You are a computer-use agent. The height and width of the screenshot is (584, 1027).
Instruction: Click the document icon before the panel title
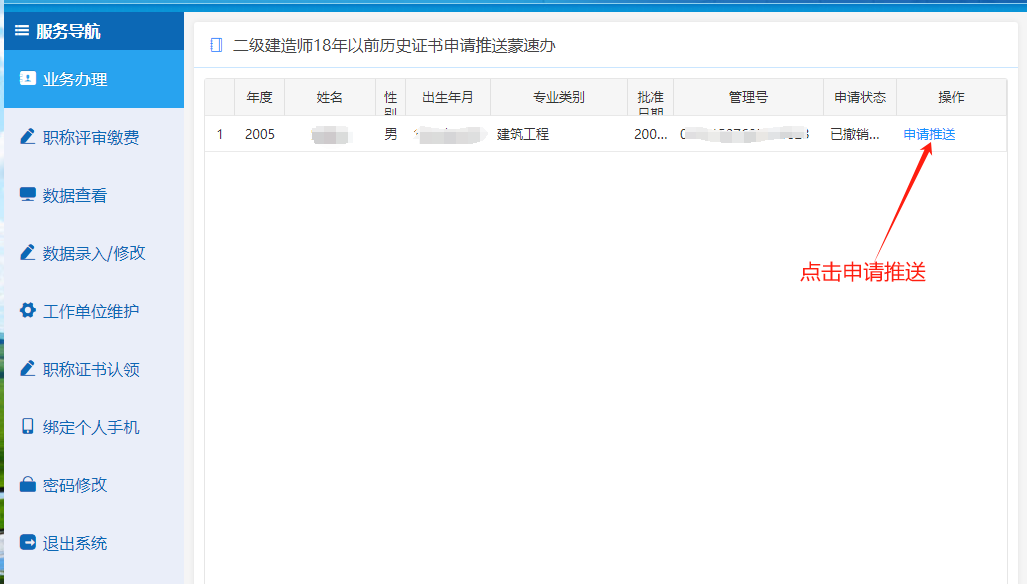216,45
